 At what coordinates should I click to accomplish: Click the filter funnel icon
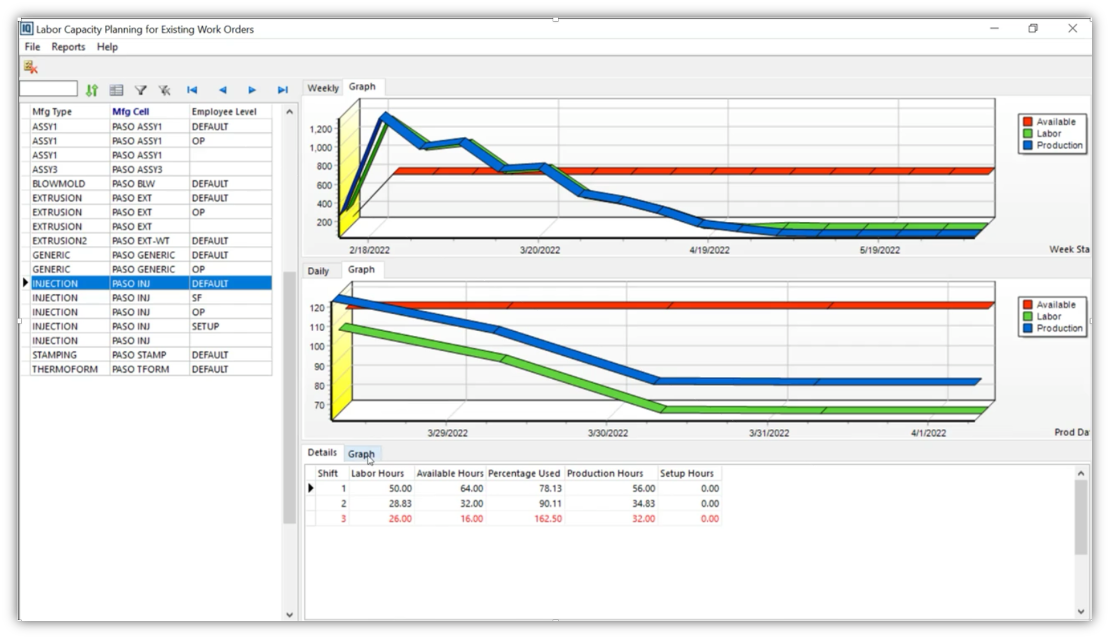(x=141, y=90)
